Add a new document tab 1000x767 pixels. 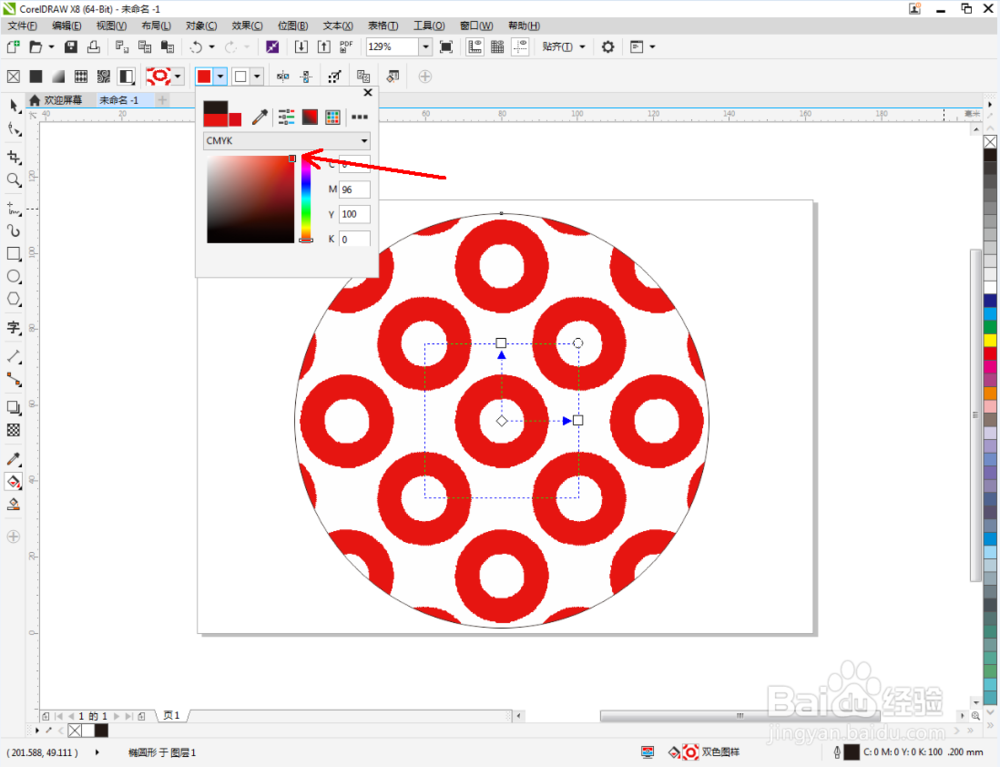(x=163, y=100)
